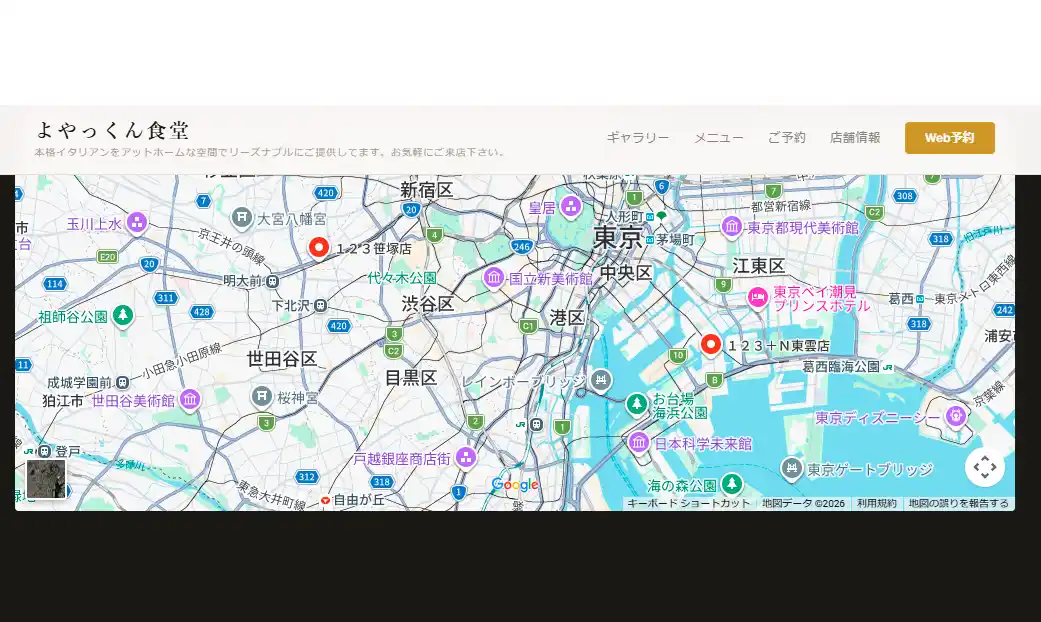1041x622 pixels.
Task: Click the 祖師谷公園 green park icon
Action: coord(122,316)
